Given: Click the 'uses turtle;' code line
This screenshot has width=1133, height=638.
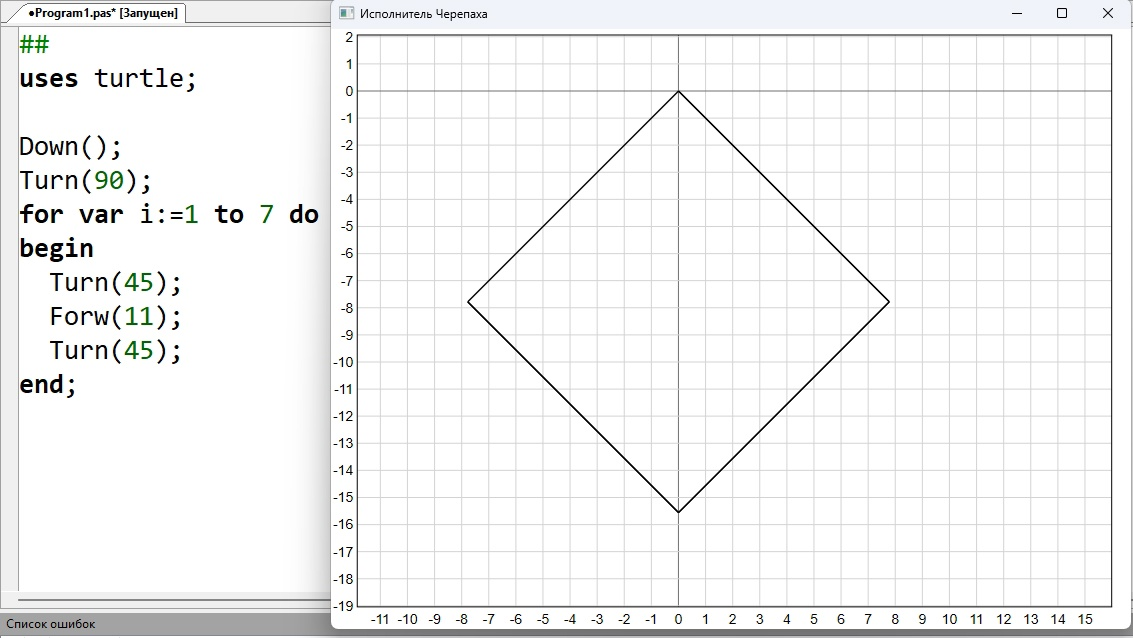Looking at the screenshot, I should 108,78.
